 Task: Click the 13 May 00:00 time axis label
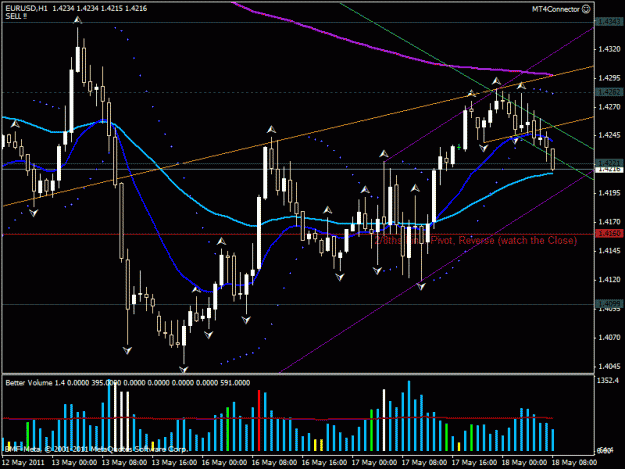coord(75,462)
